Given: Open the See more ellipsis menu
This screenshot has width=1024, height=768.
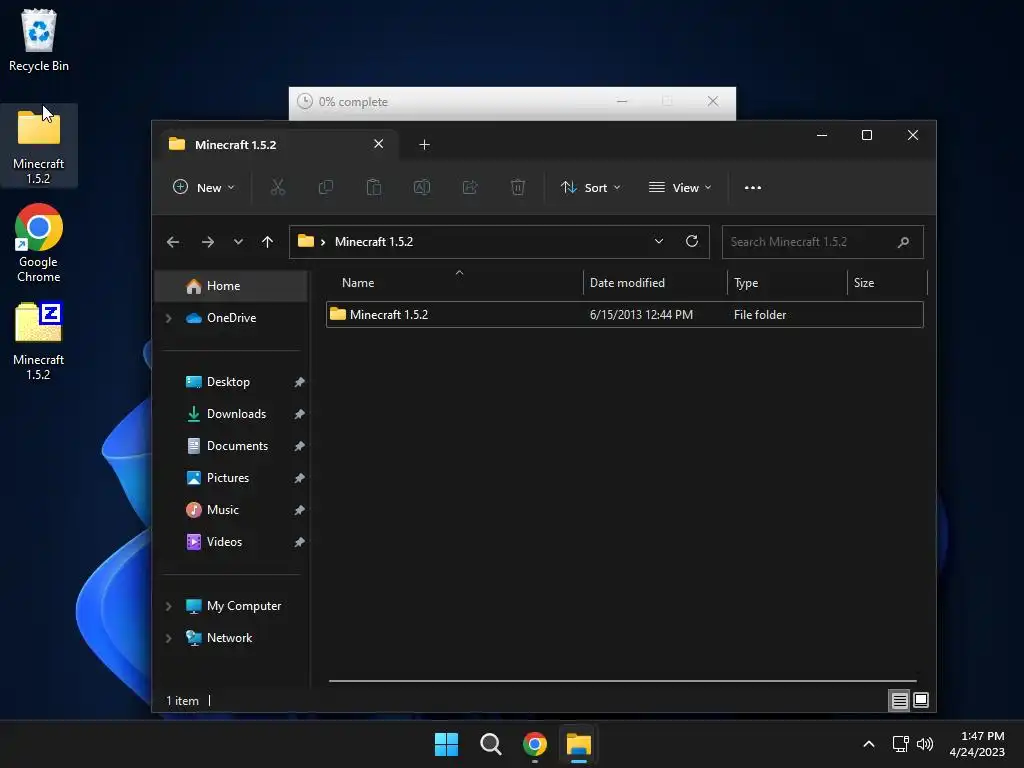Looking at the screenshot, I should point(753,187).
